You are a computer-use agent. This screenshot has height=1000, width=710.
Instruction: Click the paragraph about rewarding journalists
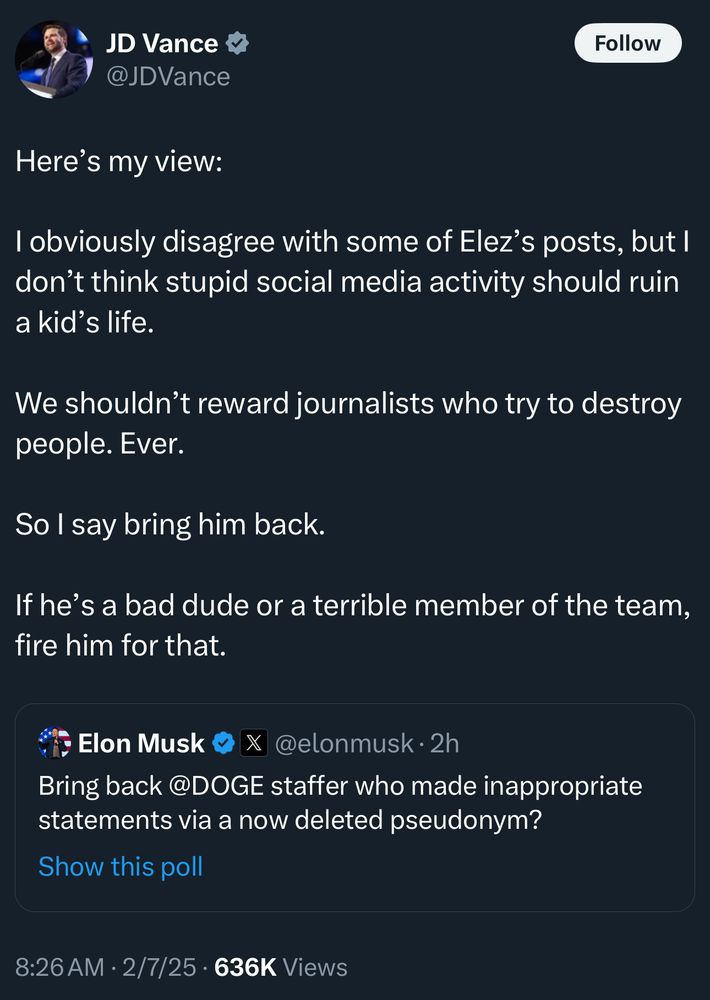(x=348, y=422)
